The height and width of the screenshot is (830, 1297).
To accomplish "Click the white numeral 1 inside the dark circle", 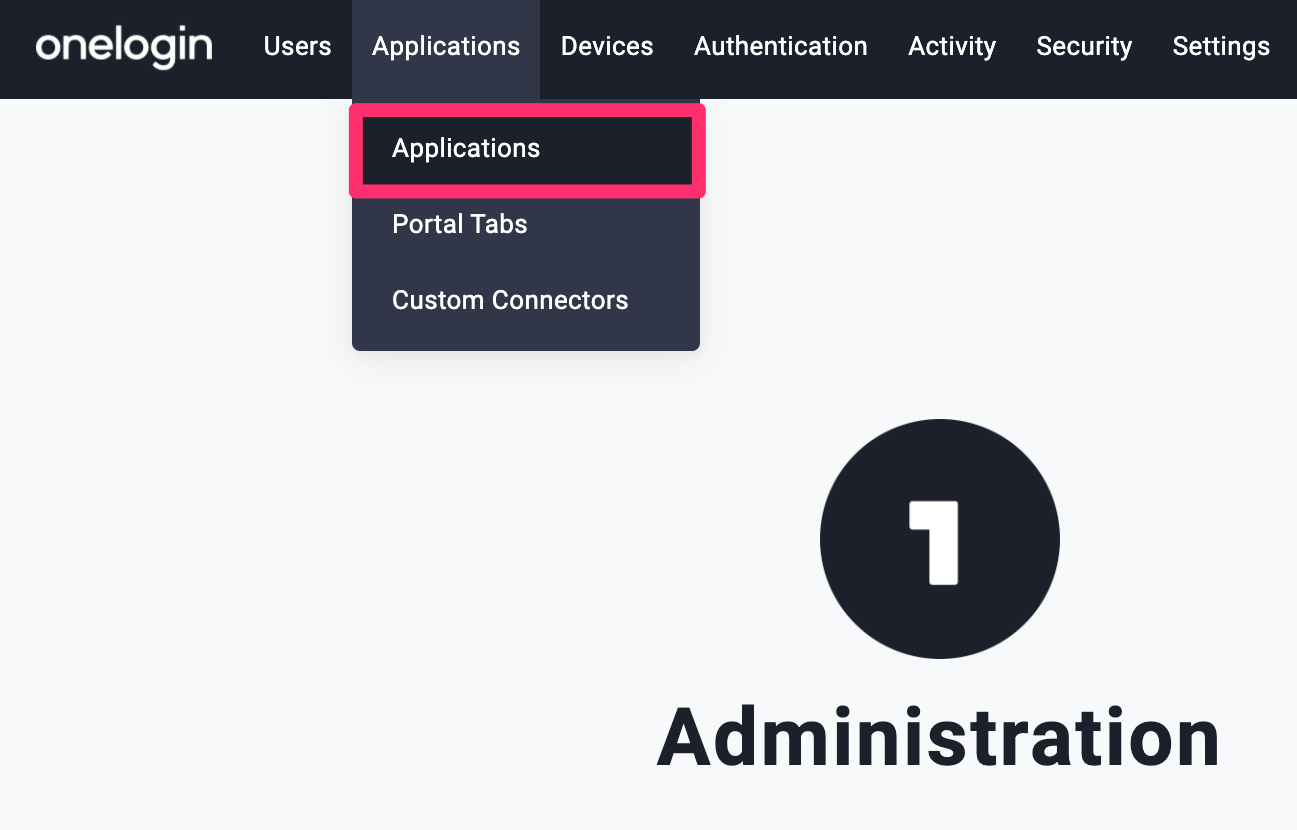I will 934,543.
